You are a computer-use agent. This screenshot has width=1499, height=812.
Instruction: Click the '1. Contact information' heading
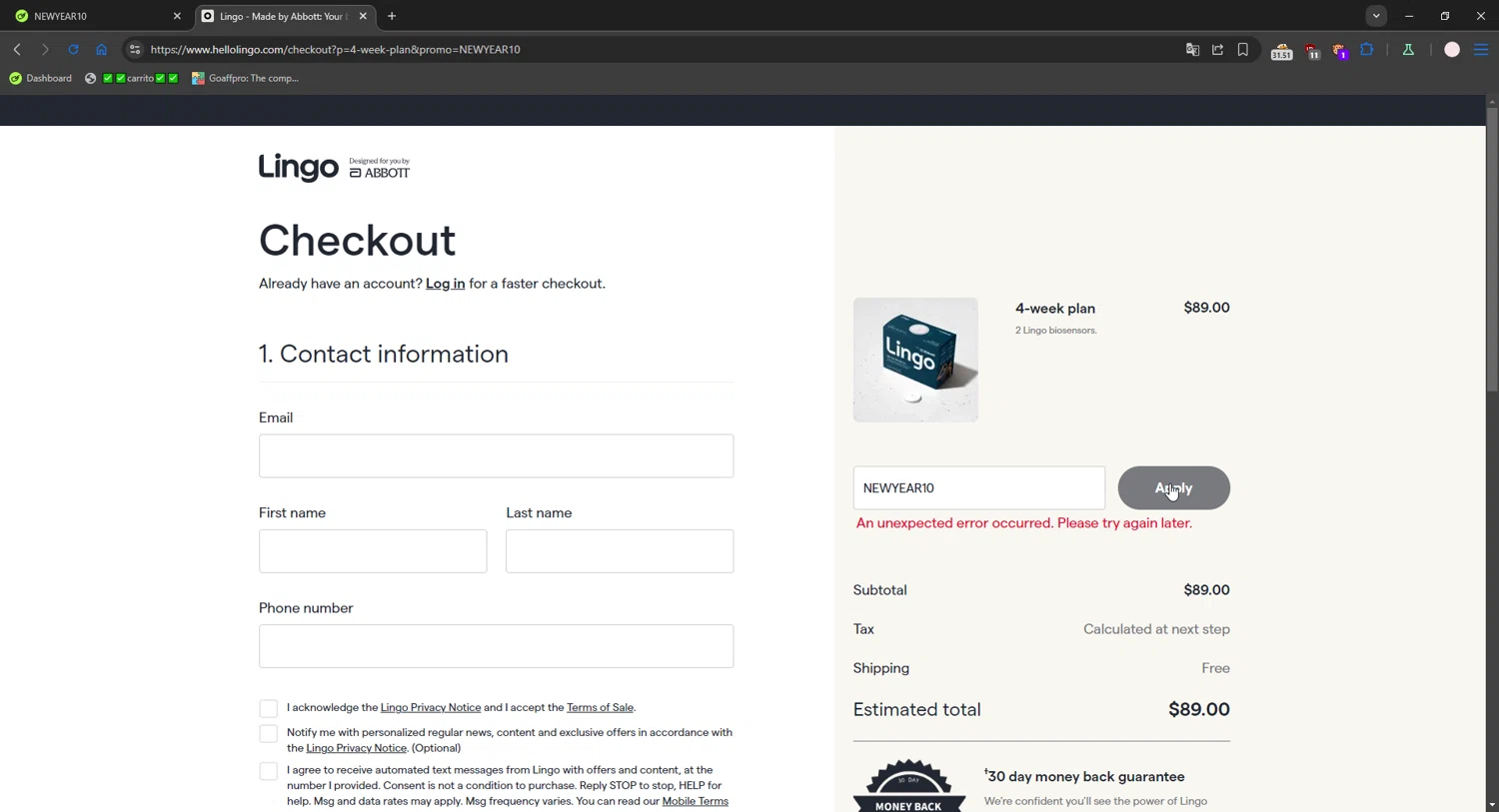pos(384,354)
